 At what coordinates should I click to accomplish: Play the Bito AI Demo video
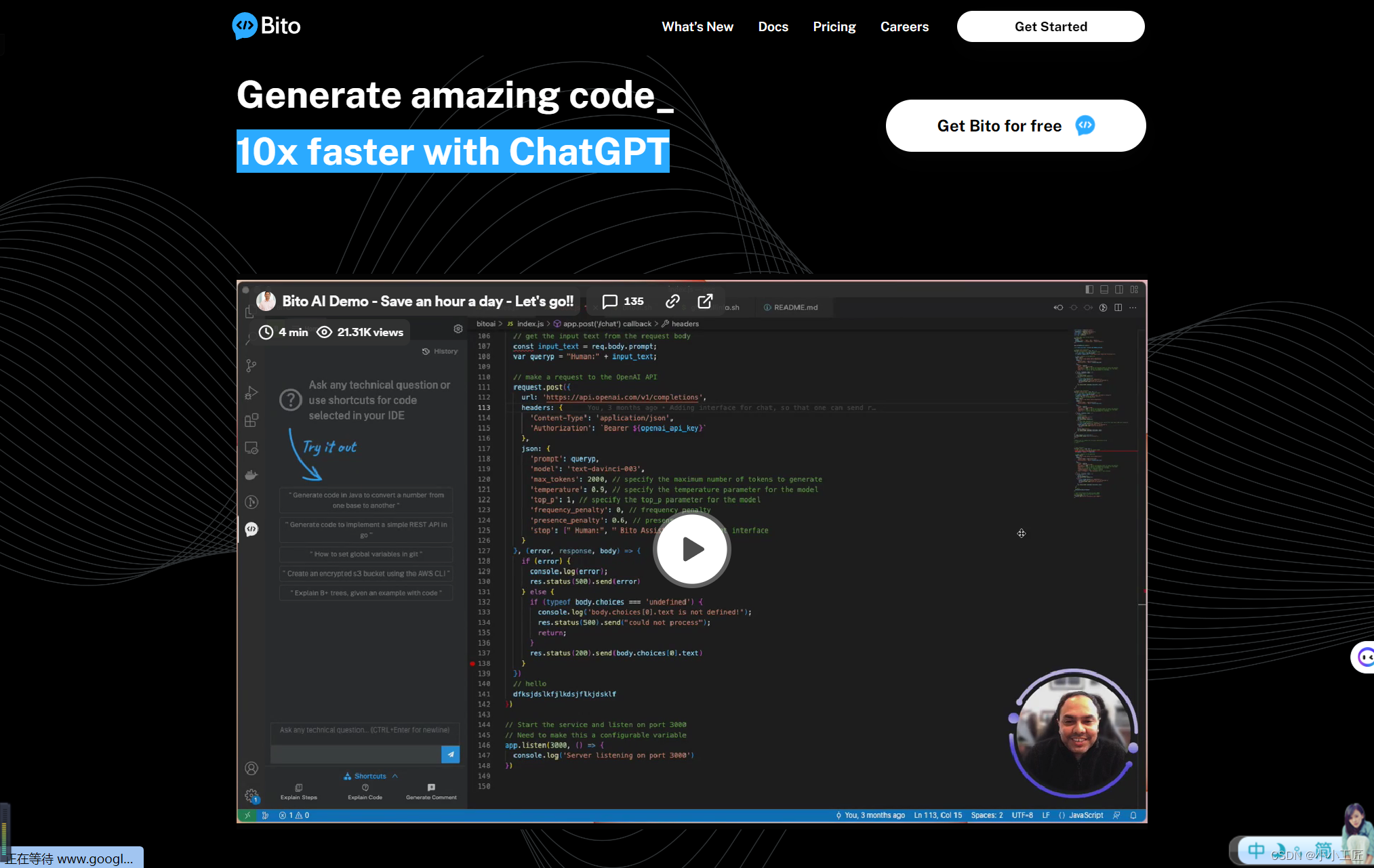click(692, 548)
